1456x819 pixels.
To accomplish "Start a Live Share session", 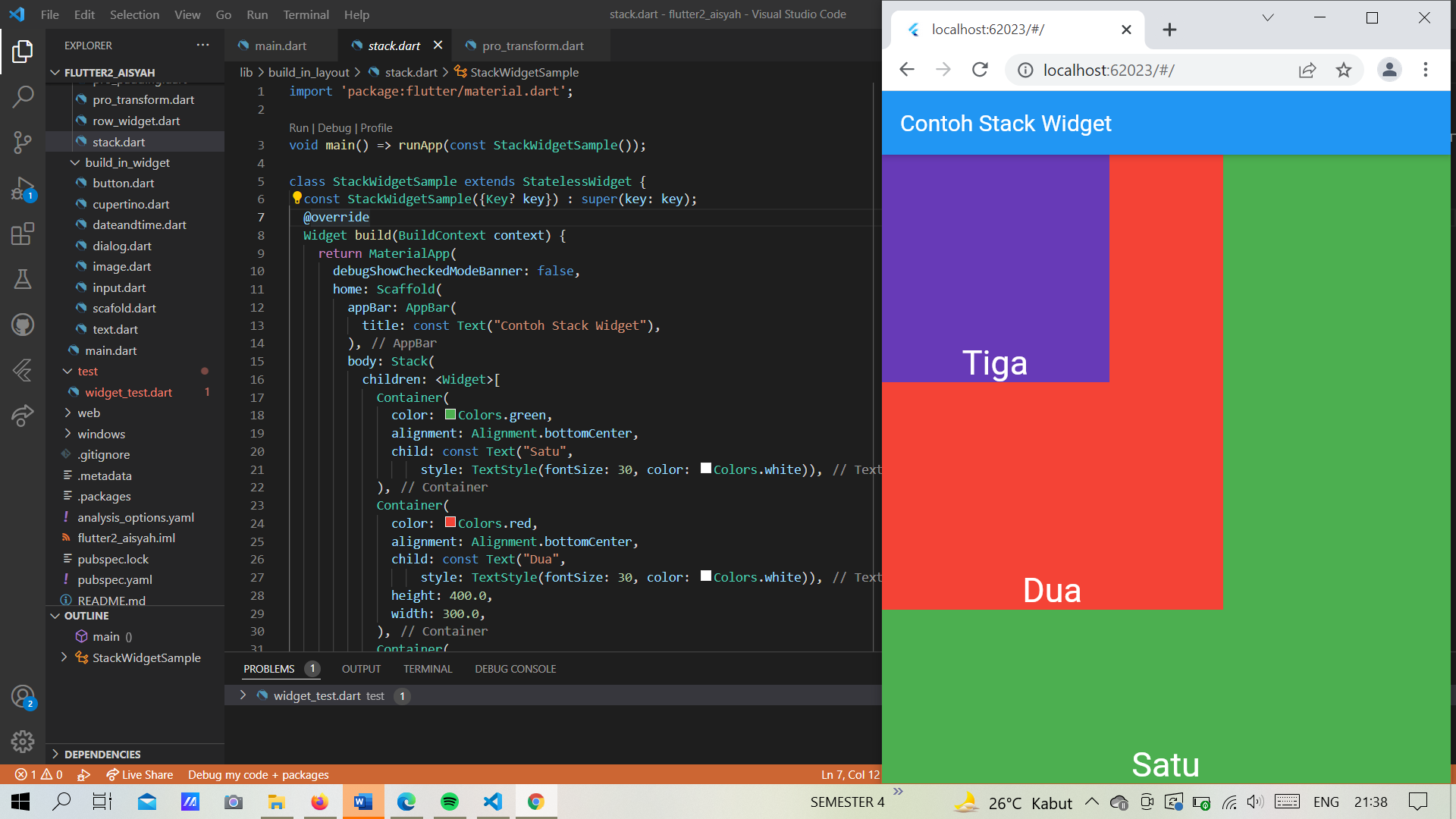I will [x=140, y=774].
